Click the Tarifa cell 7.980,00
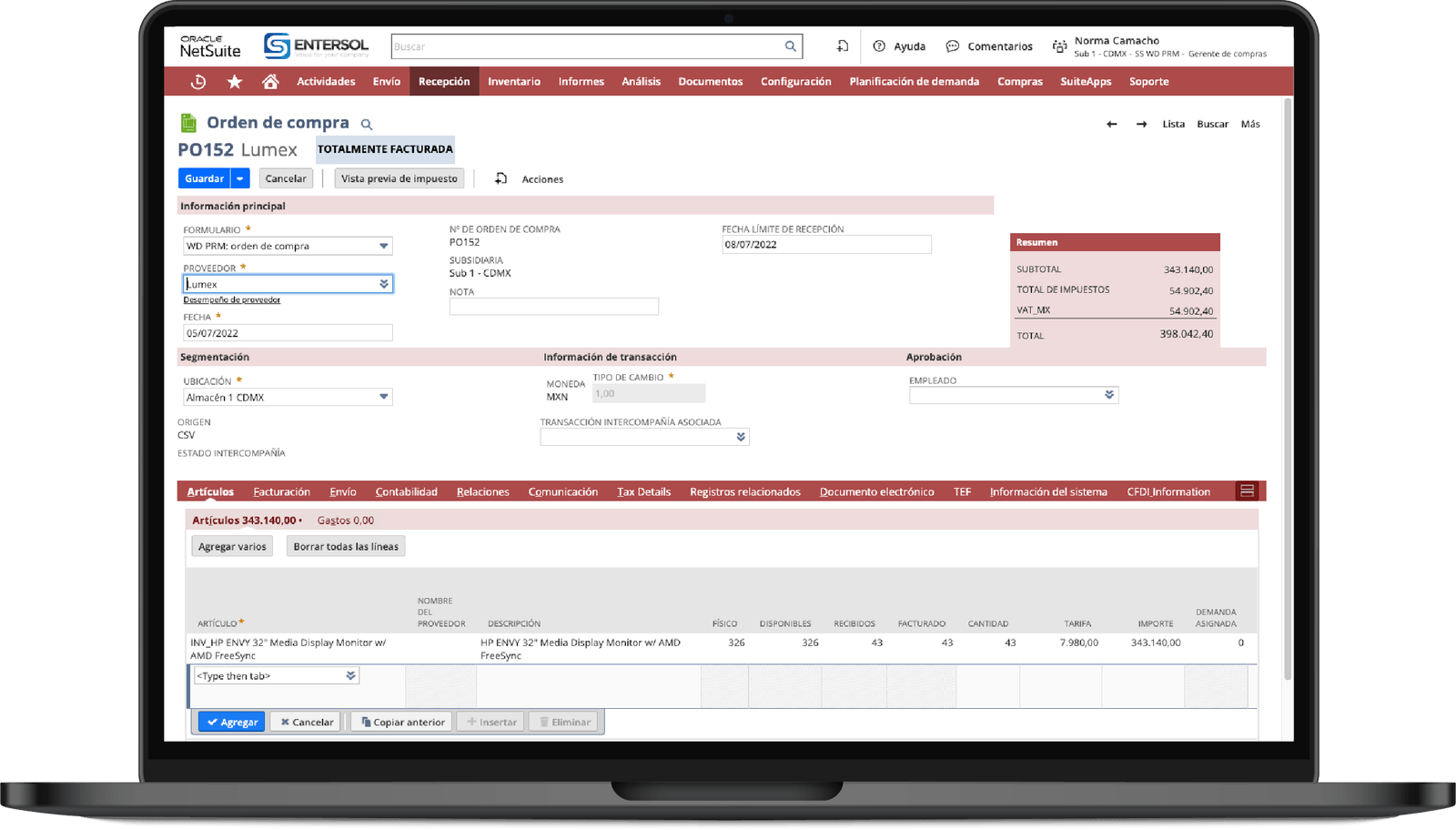The image size is (1456, 830). [1078, 643]
